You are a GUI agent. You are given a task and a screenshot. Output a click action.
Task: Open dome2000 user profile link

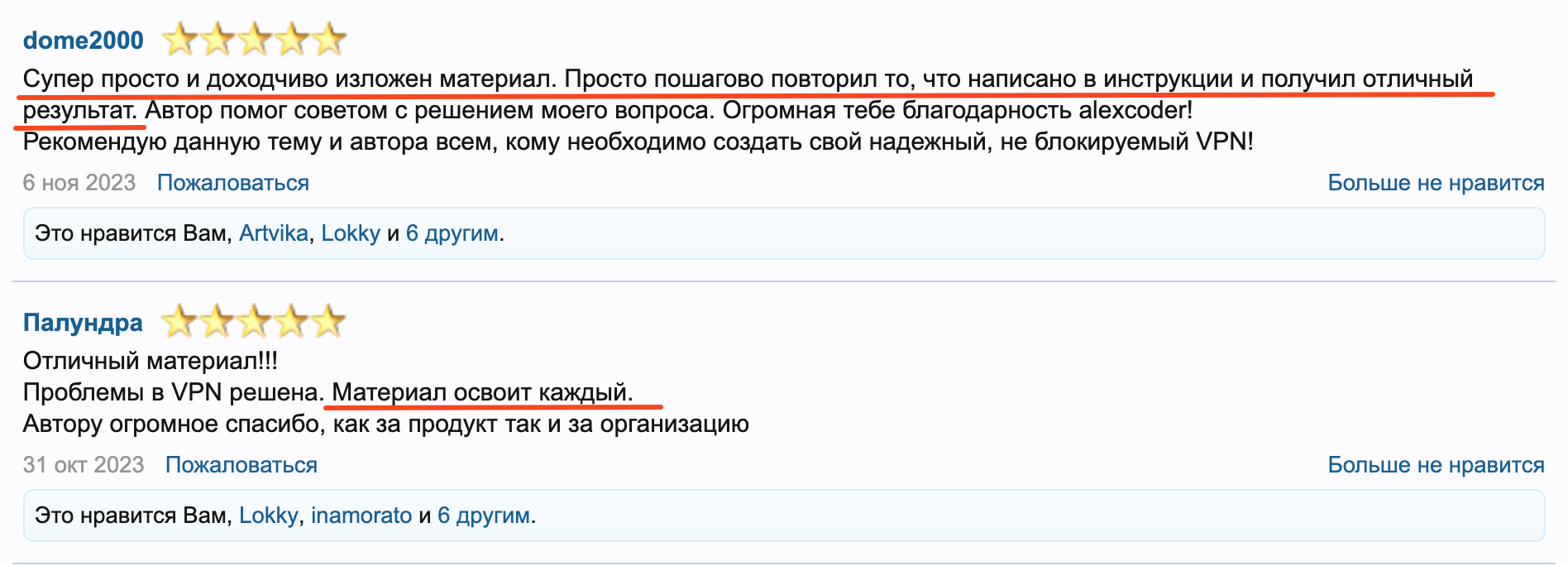[84, 40]
